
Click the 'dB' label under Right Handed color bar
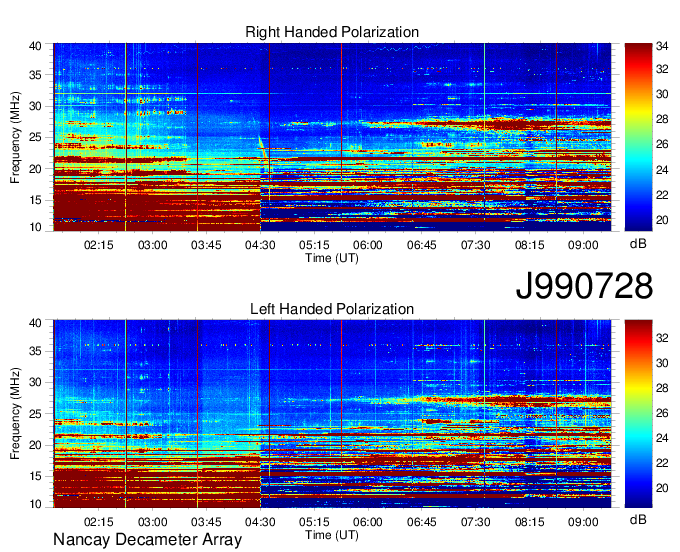coord(638,244)
